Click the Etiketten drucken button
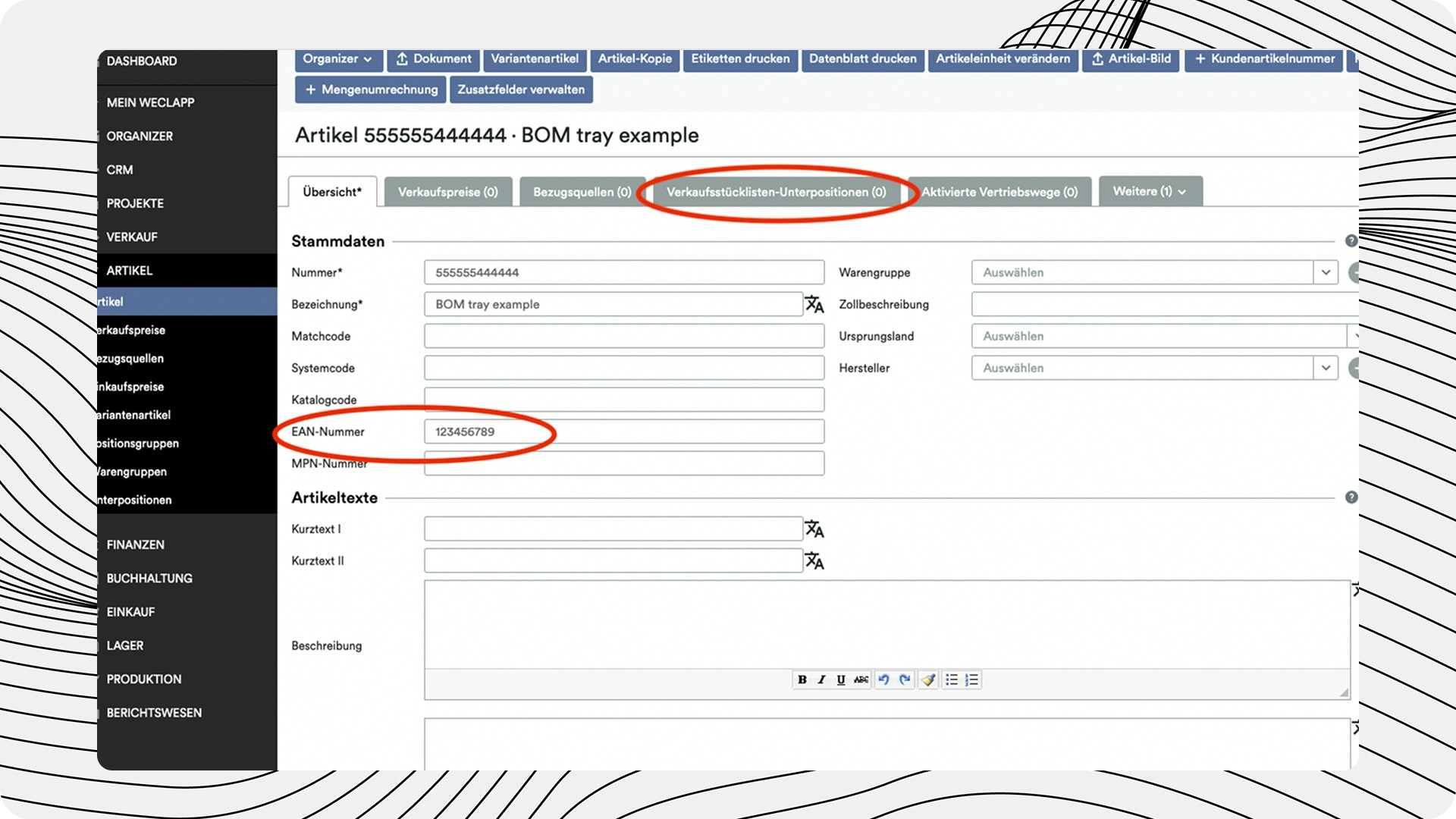This screenshot has width=1456, height=819. (740, 59)
